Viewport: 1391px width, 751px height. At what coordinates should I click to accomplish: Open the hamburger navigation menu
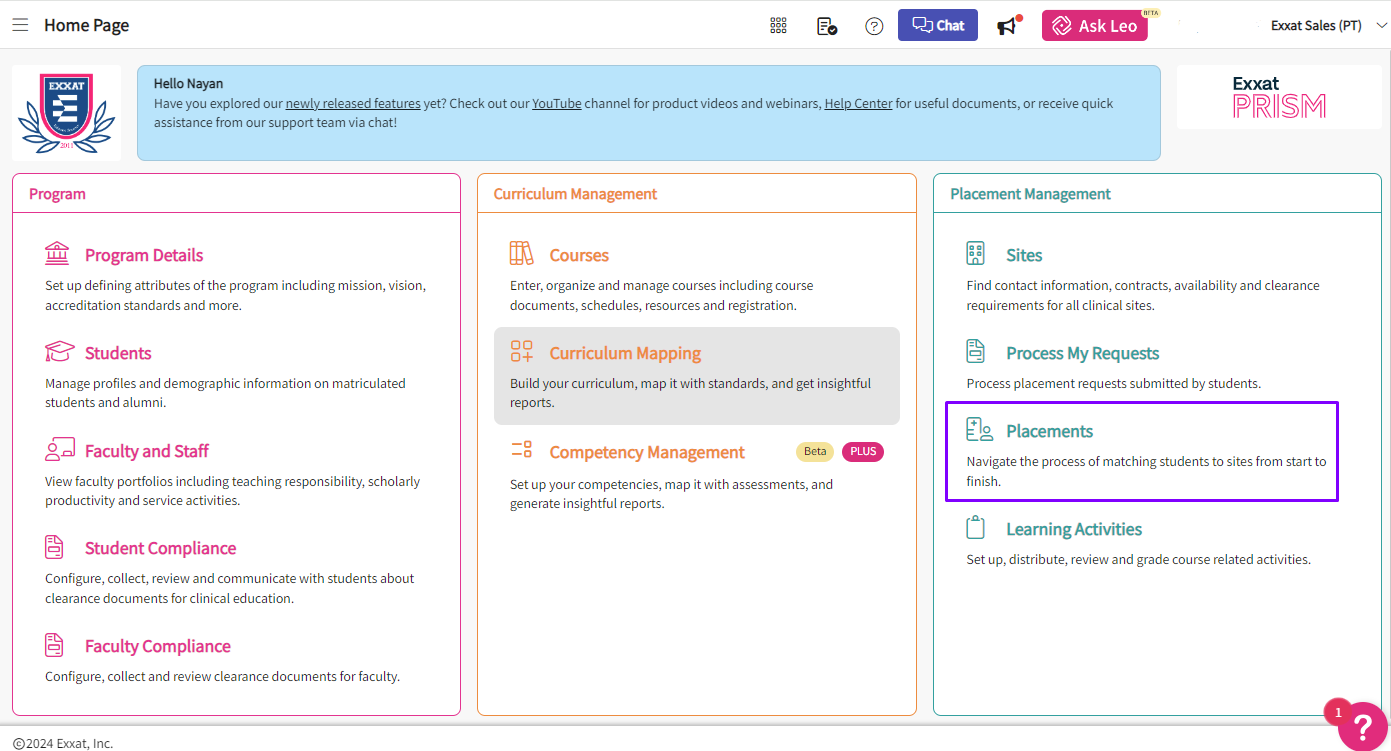20,25
